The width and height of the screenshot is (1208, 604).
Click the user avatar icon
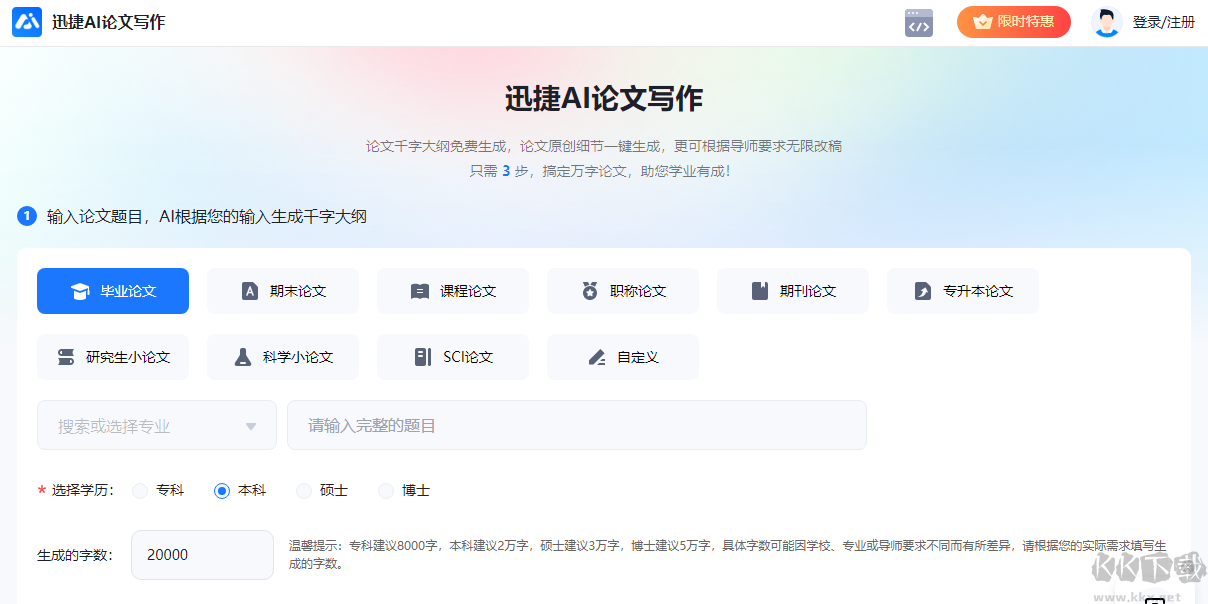(1106, 22)
